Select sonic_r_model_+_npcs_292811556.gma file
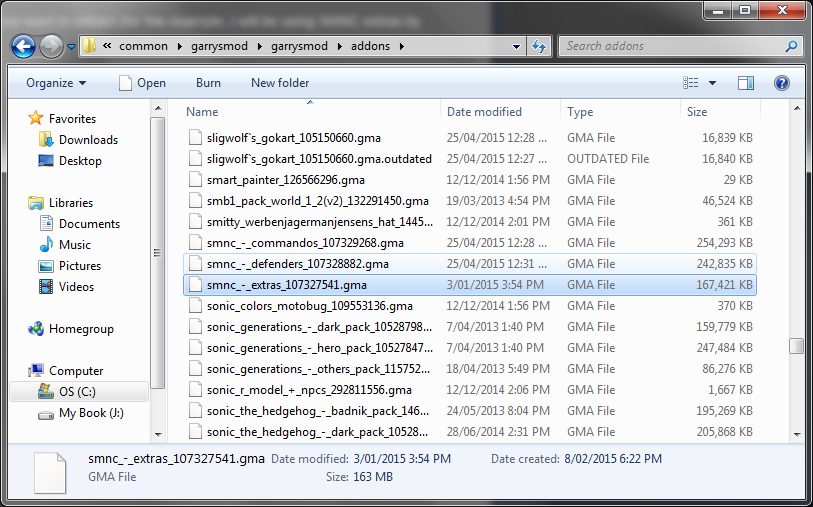The width and height of the screenshot is (813, 507). coord(470,390)
